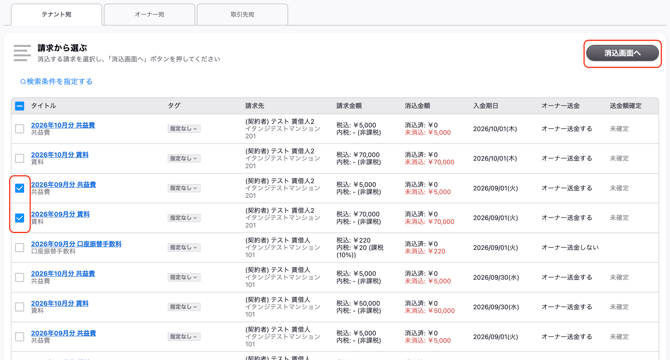
Task: Click the オーナー送金しない cell
Action: pos(570,247)
